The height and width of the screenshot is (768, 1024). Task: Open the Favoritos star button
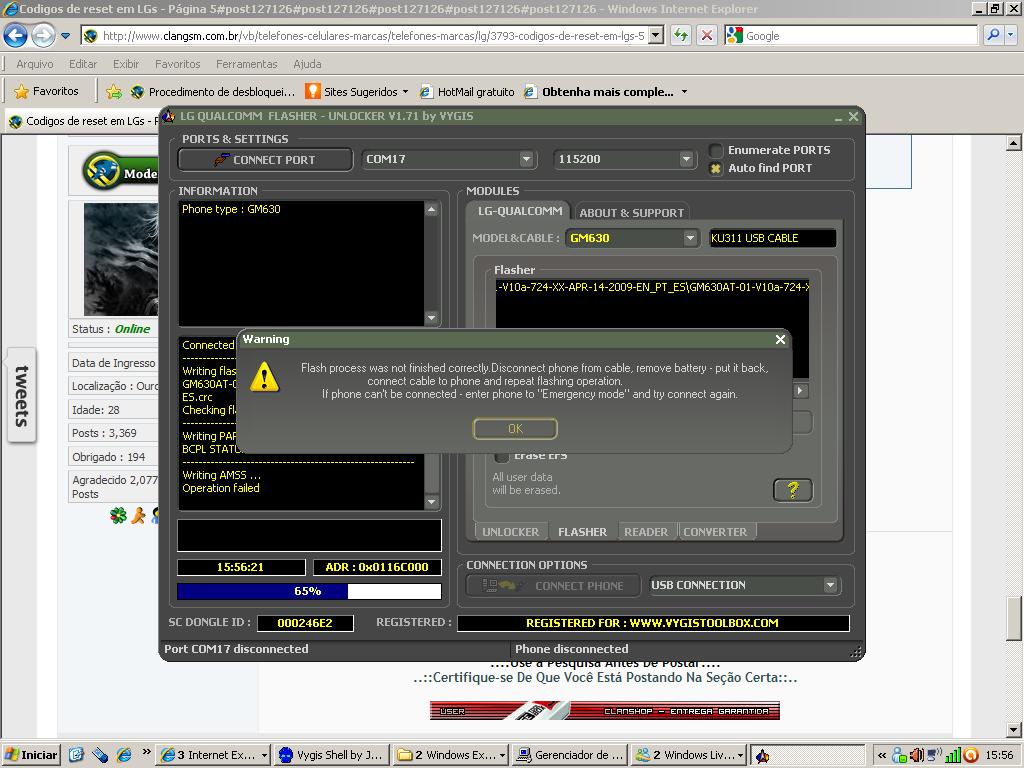[x=46, y=91]
